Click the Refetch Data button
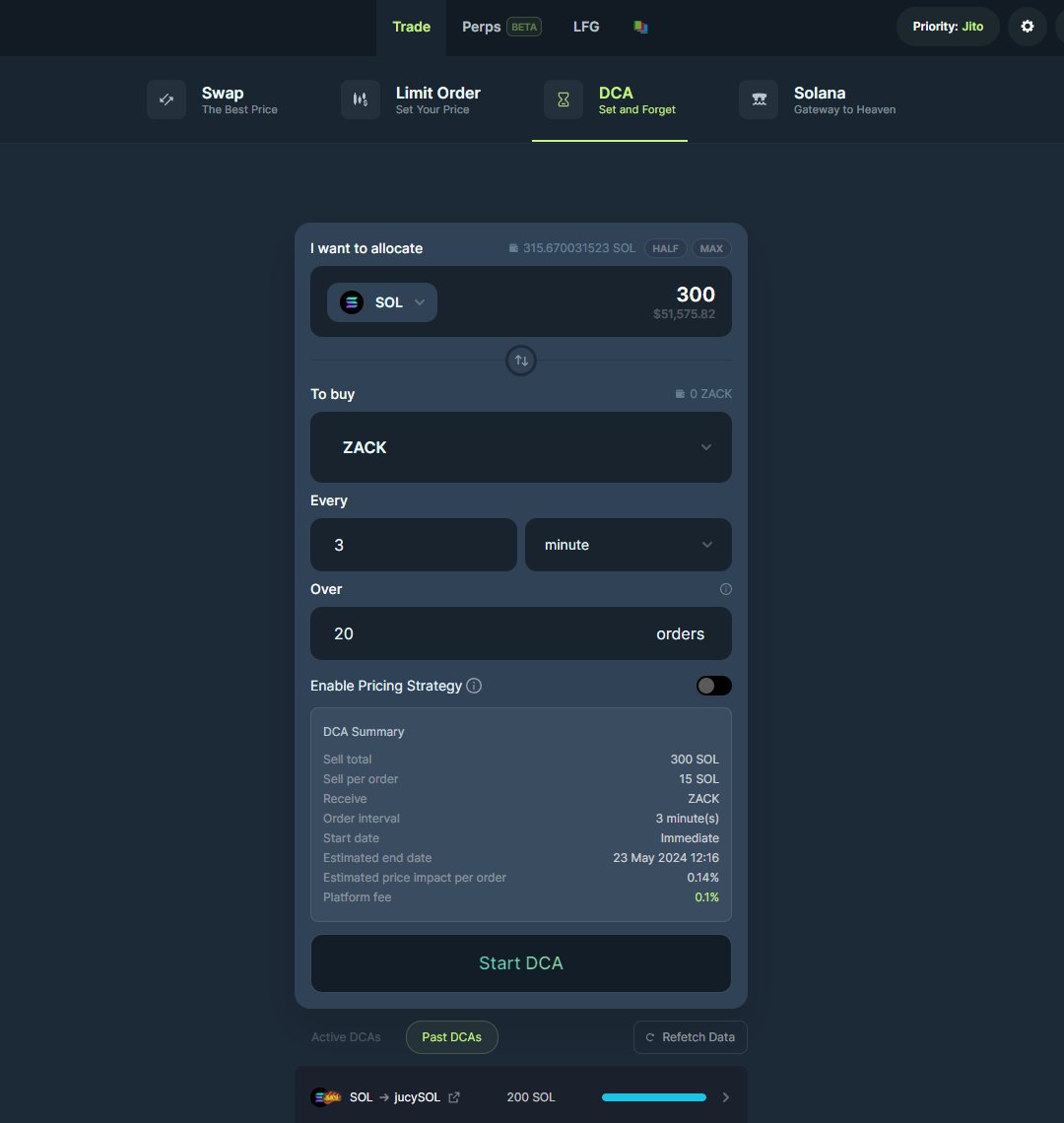Viewport: 1064px width, 1123px height. click(x=690, y=1037)
